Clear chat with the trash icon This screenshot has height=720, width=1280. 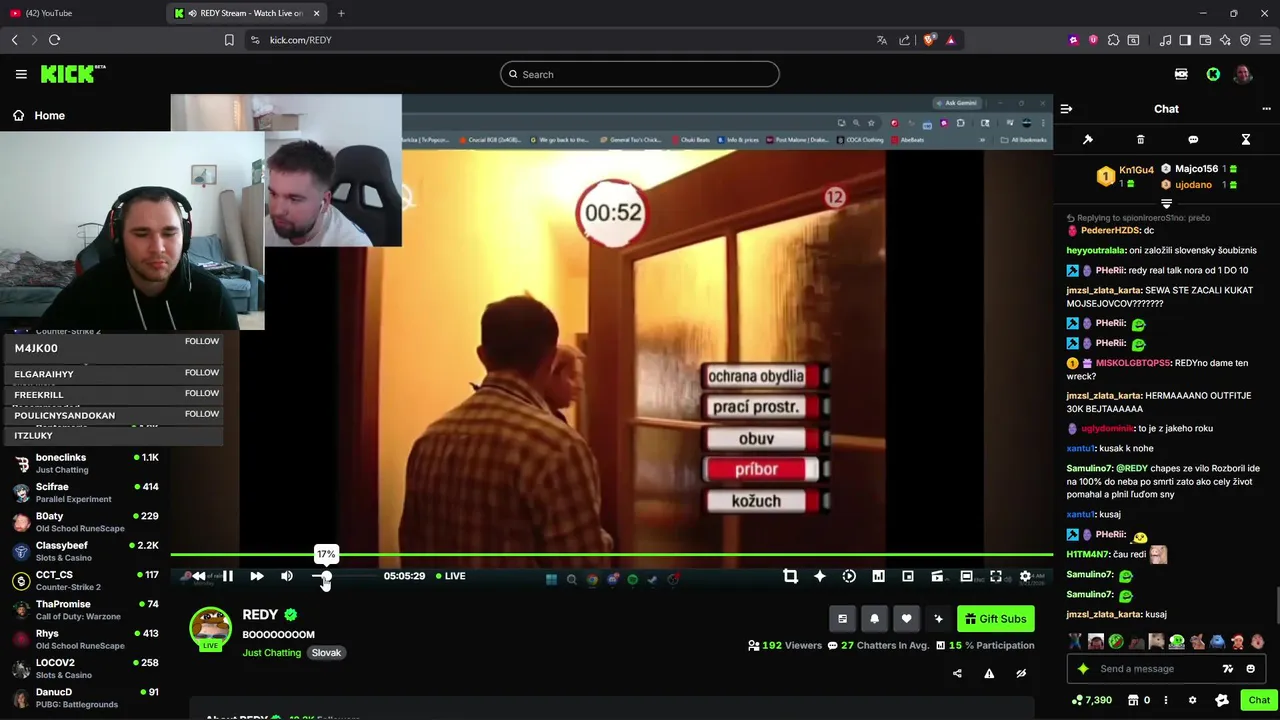coord(1140,140)
